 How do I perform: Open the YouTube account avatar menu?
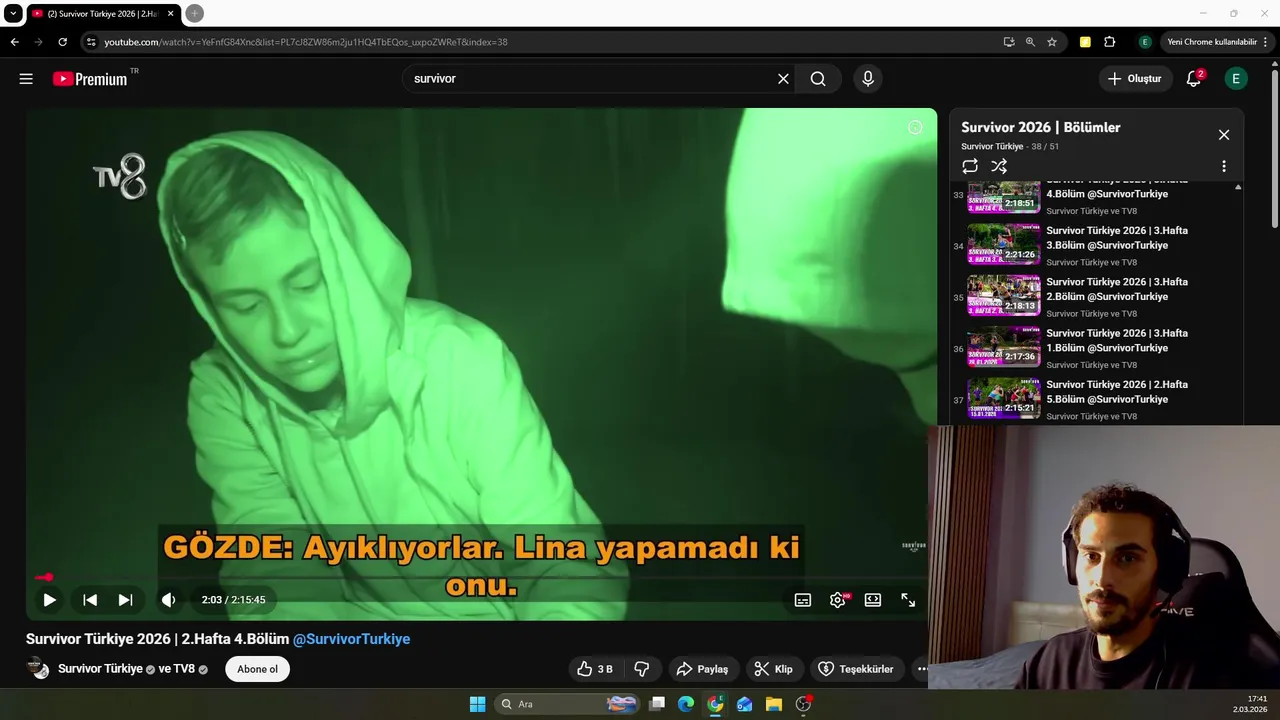pyautogui.click(x=1236, y=79)
